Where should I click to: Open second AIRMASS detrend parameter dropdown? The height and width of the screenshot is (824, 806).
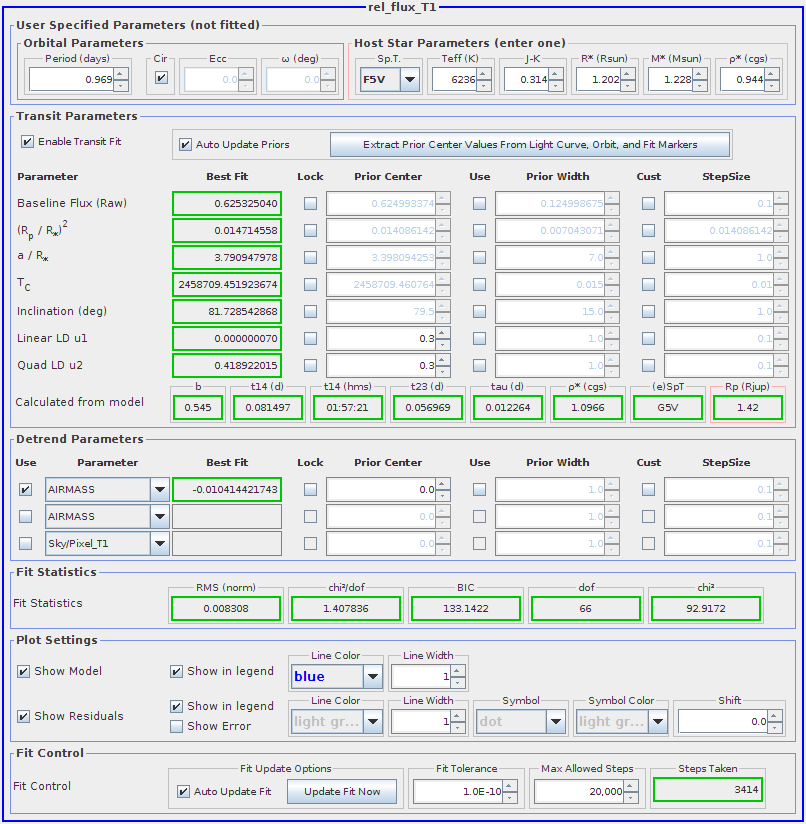click(160, 517)
